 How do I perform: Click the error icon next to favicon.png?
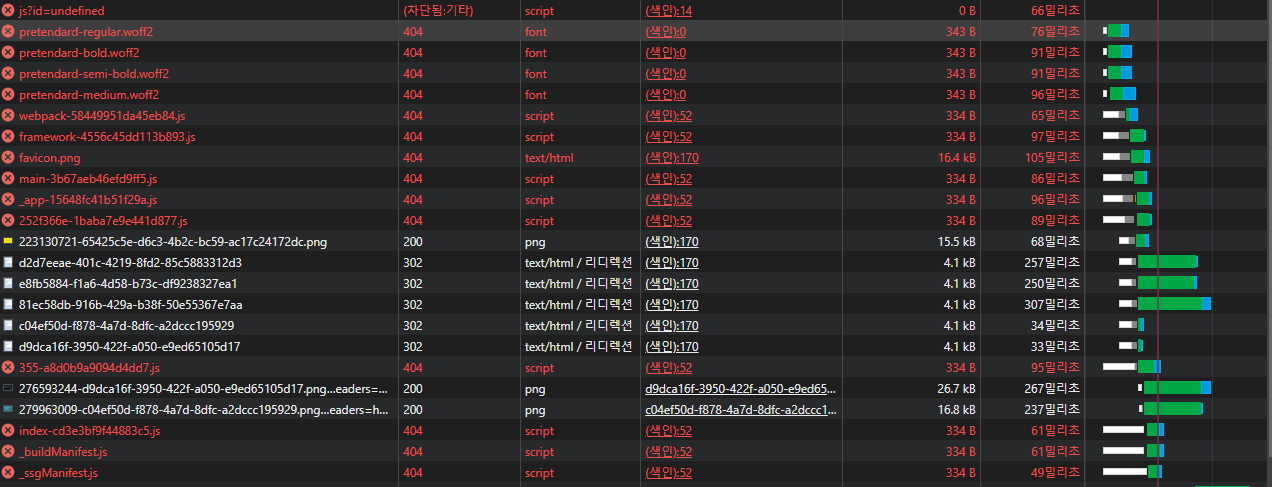(x=8, y=158)
